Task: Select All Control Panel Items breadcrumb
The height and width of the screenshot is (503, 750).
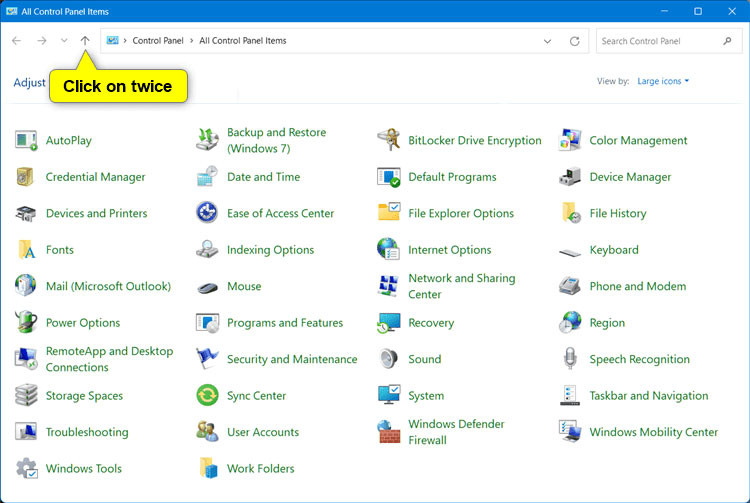Action: (242, 41)
